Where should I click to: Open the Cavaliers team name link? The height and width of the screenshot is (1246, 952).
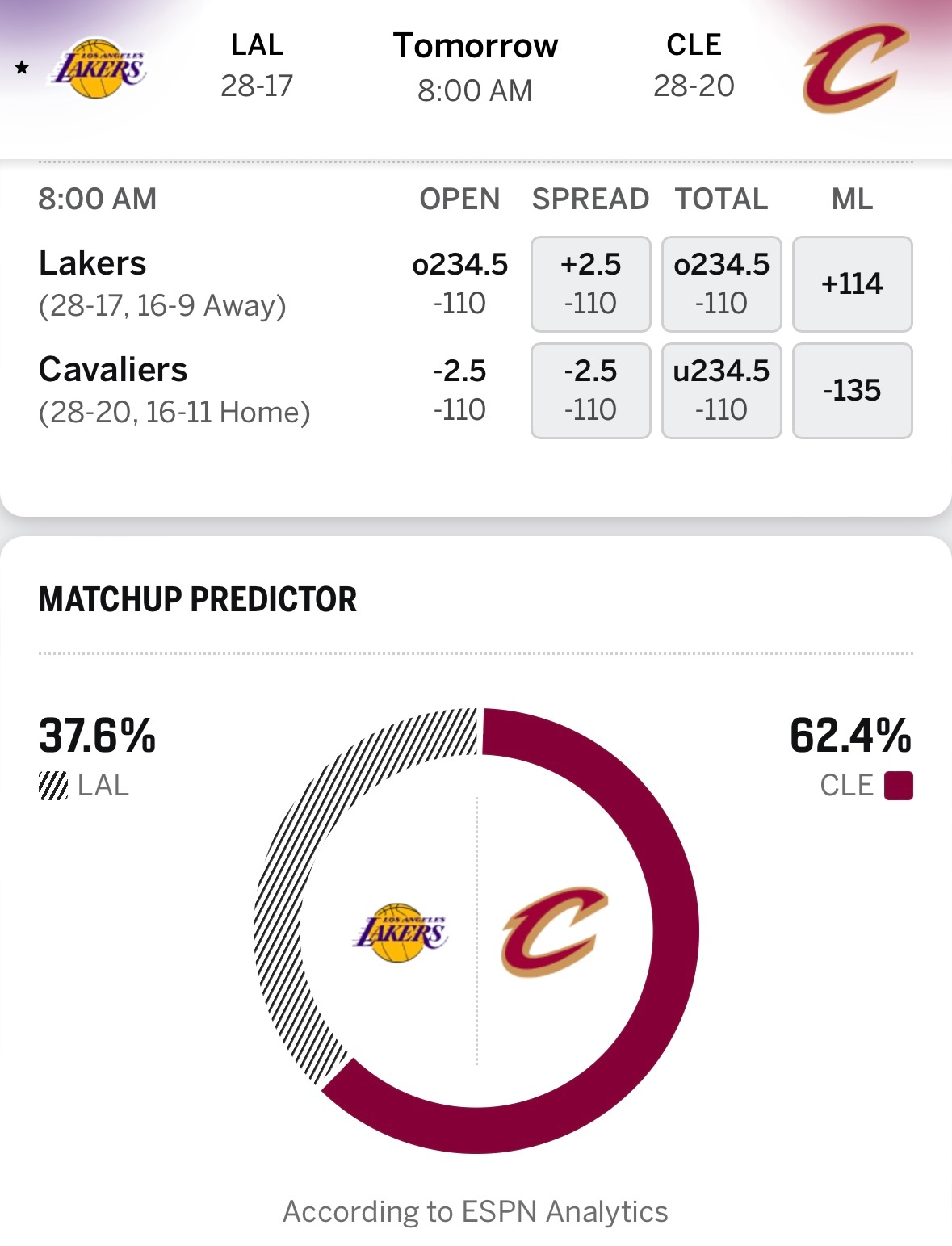pos(113,370)
